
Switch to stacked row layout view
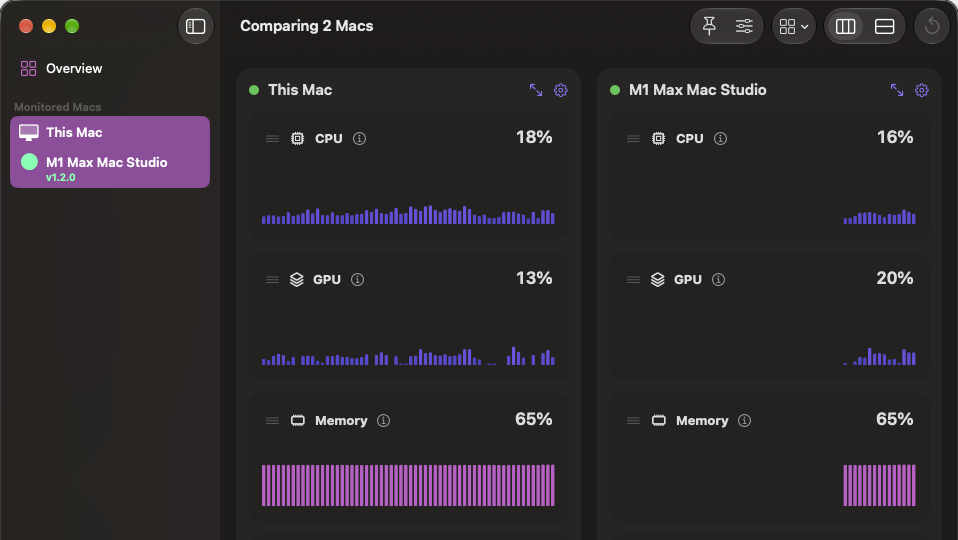pyautogui.click(x=884, y=26)
